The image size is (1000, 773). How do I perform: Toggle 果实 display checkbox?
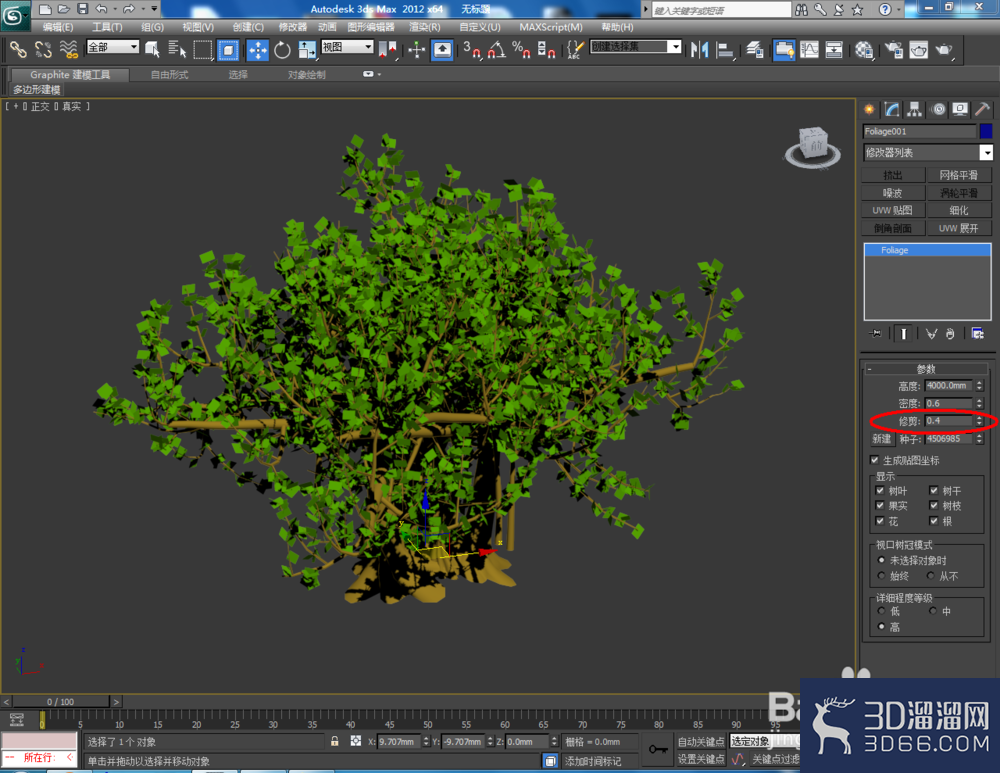coord(879,505)
